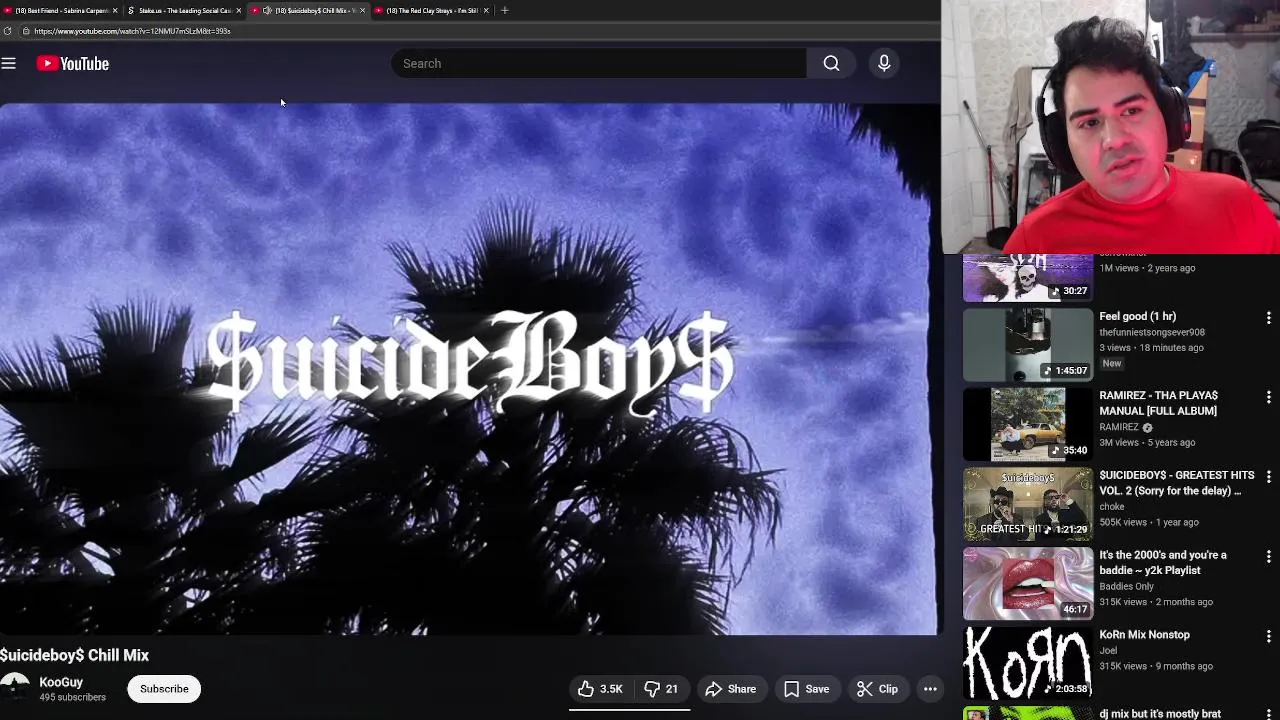The image size is (1280, 720).
Task: Open Feel good (1 hr) video thumbnail
Action: pos(1028,345)
